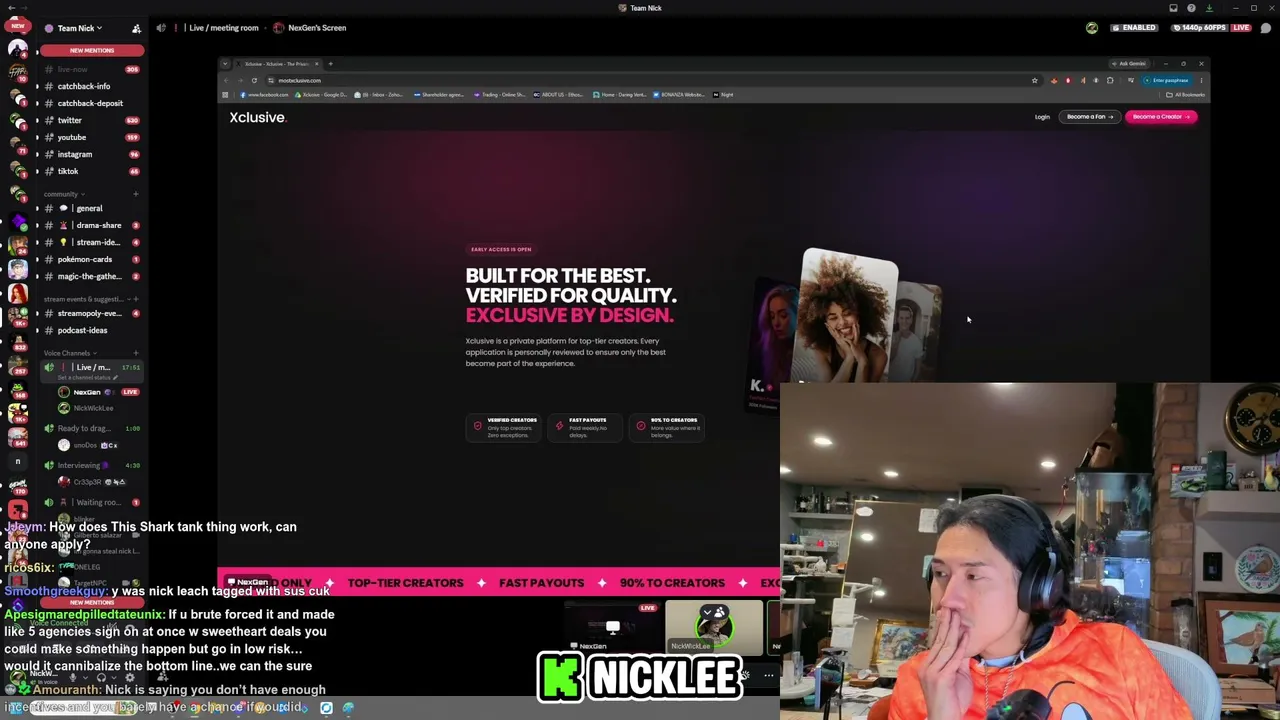This screenshot has width=1280, height=720.
Task: Create a channel in the community category
Action: (136, 194)
